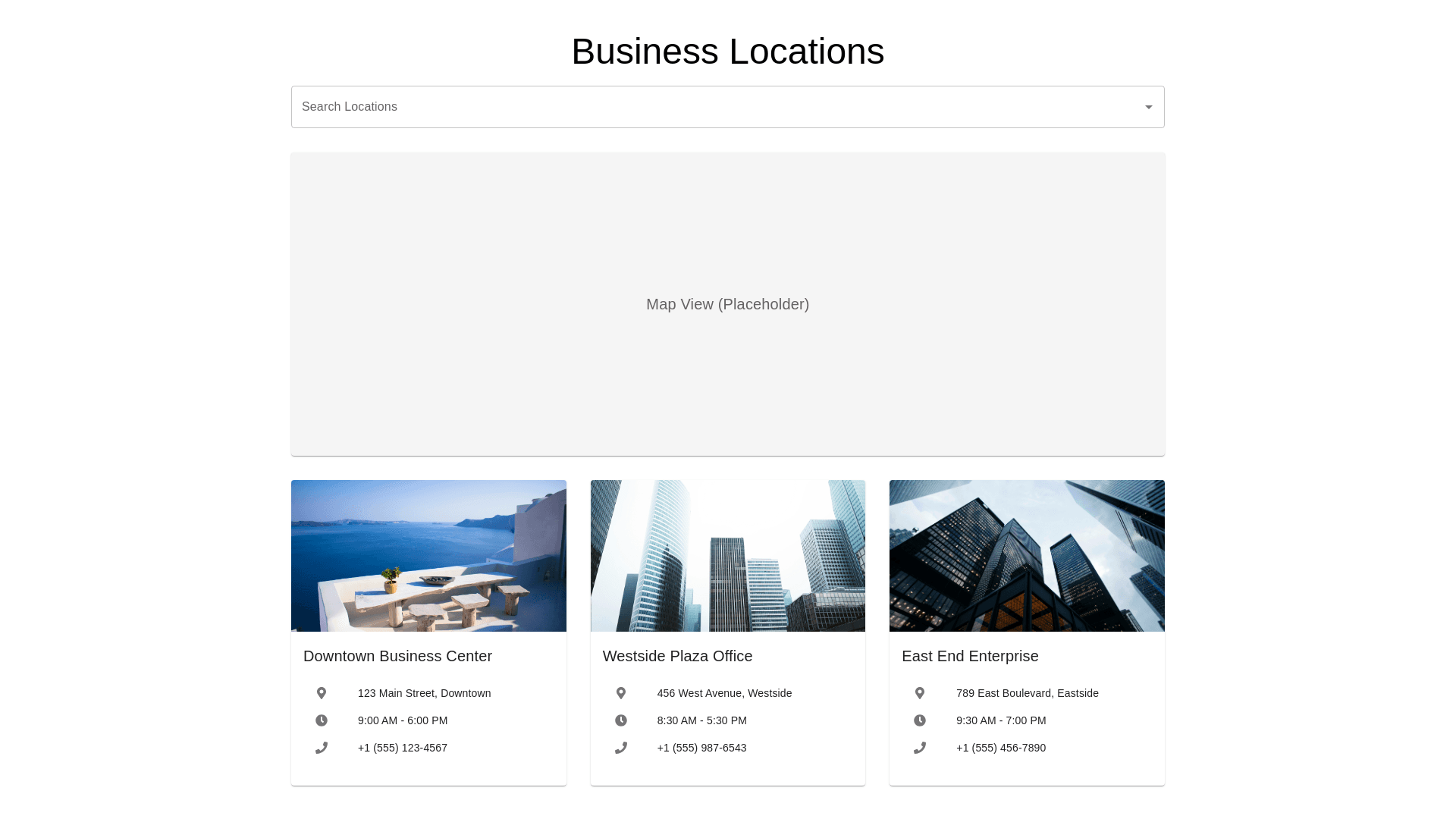This screenshot has width=1456, height=819.
Task: Select the Westside Plaza Office title
Action: (677, 656)
